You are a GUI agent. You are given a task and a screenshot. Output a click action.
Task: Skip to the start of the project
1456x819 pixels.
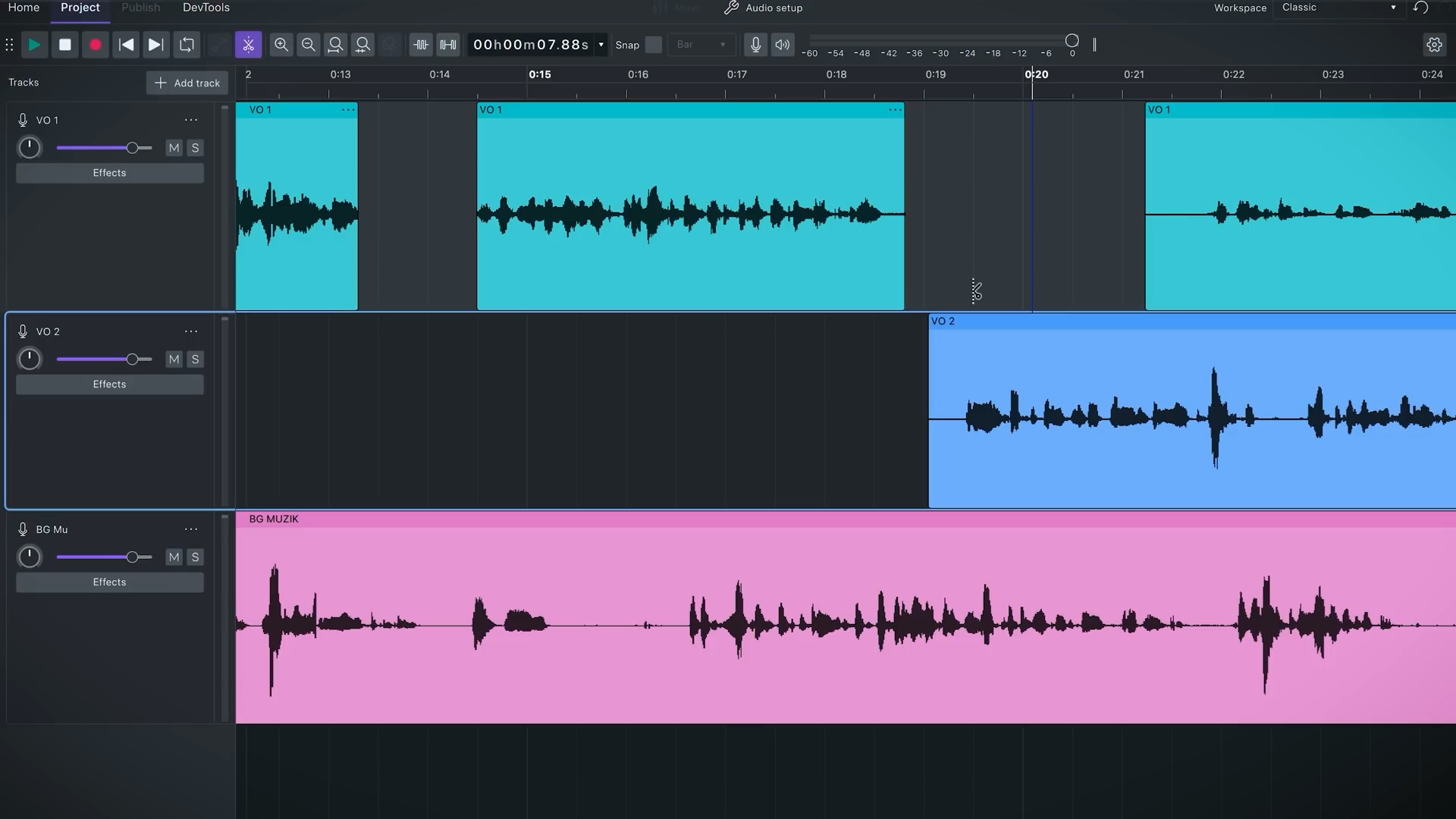coord(127,45)
